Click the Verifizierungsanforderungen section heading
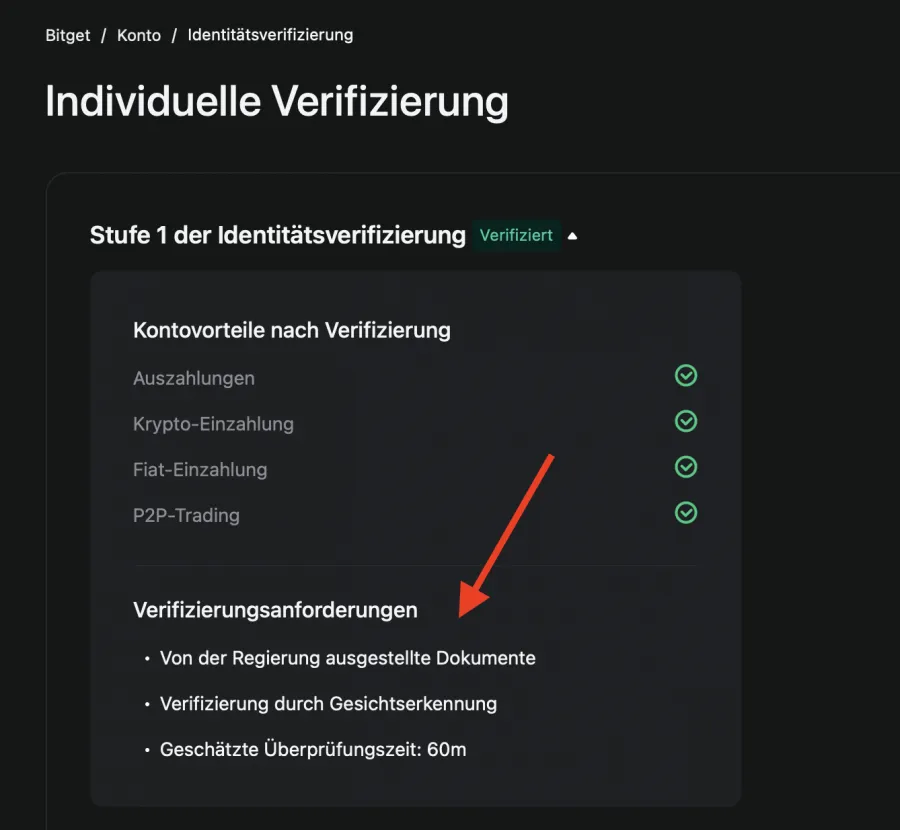Viewport: 900px width, 830px height. tap(275, 610)
